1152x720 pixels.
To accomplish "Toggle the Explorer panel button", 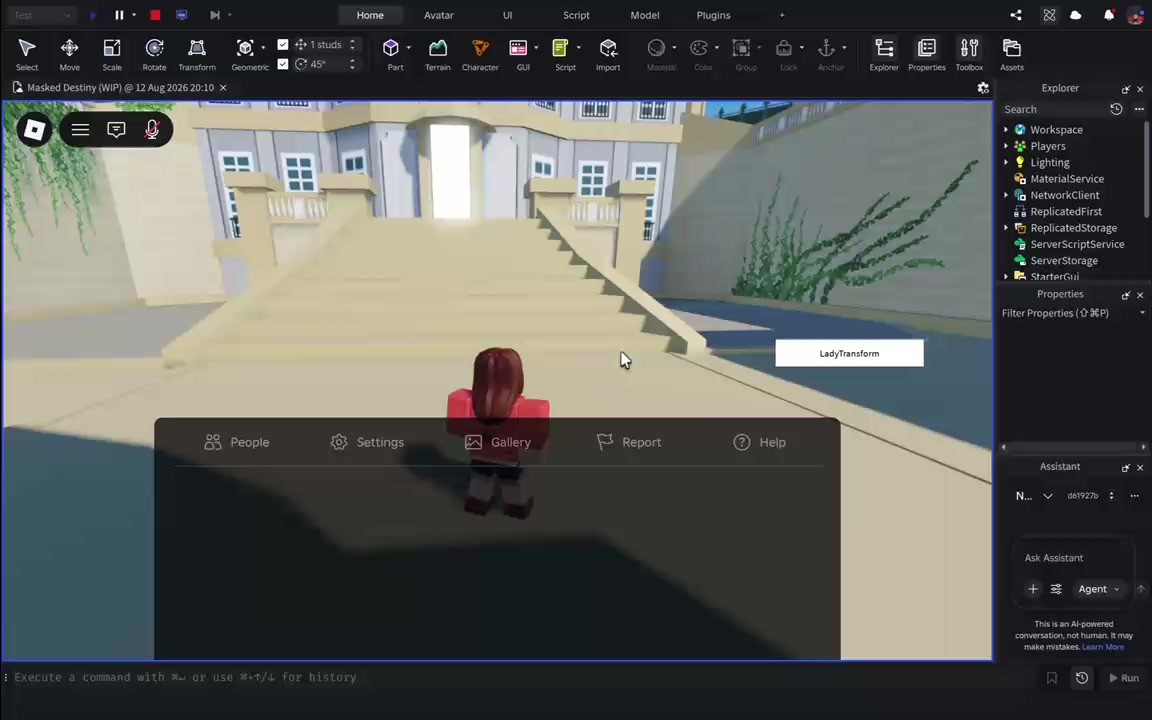I will point(884,54).
